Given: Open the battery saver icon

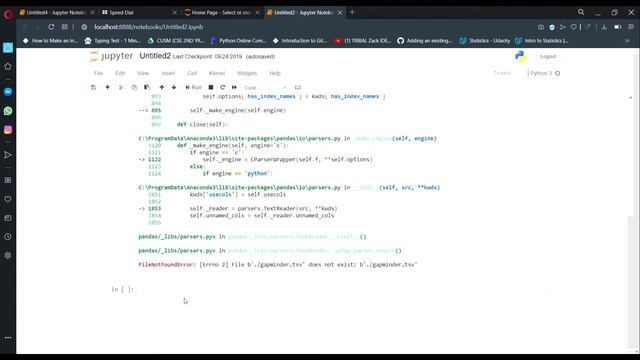Looking at the screenshot, I should click(618, 27).
